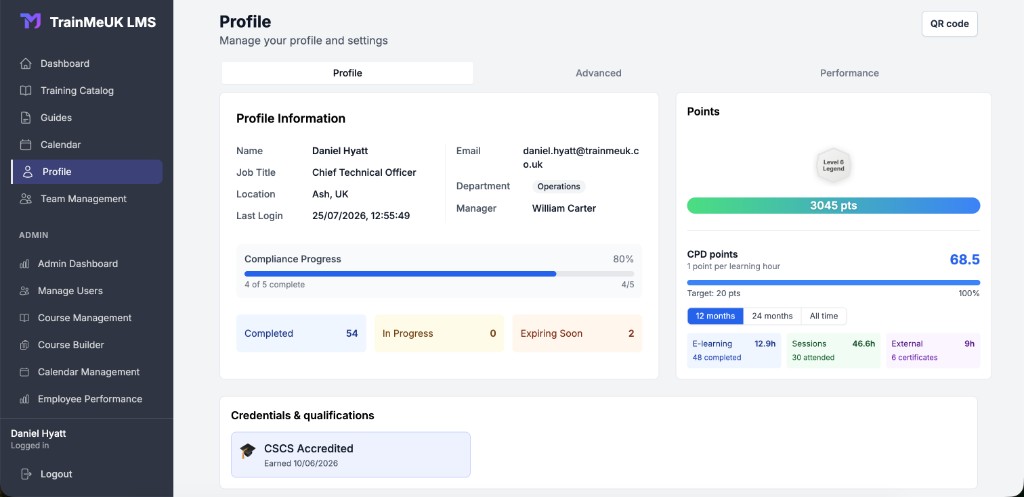The height and width of the screenshot is (497, 1024).
Task: Open Dashboard in the sidebar
Action: [x=86, y=63]
